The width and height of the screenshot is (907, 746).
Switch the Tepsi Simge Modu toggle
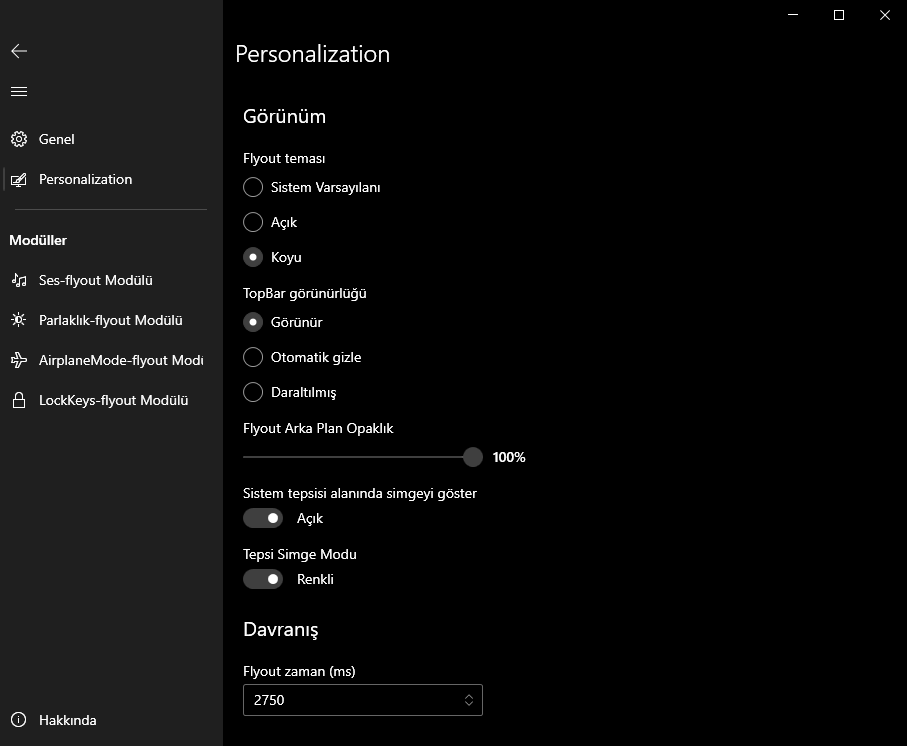point(263,579)
